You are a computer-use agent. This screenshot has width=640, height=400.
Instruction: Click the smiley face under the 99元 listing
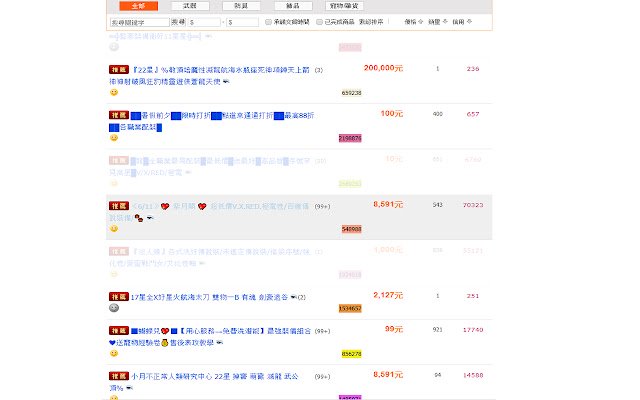[x=114, y=353]
